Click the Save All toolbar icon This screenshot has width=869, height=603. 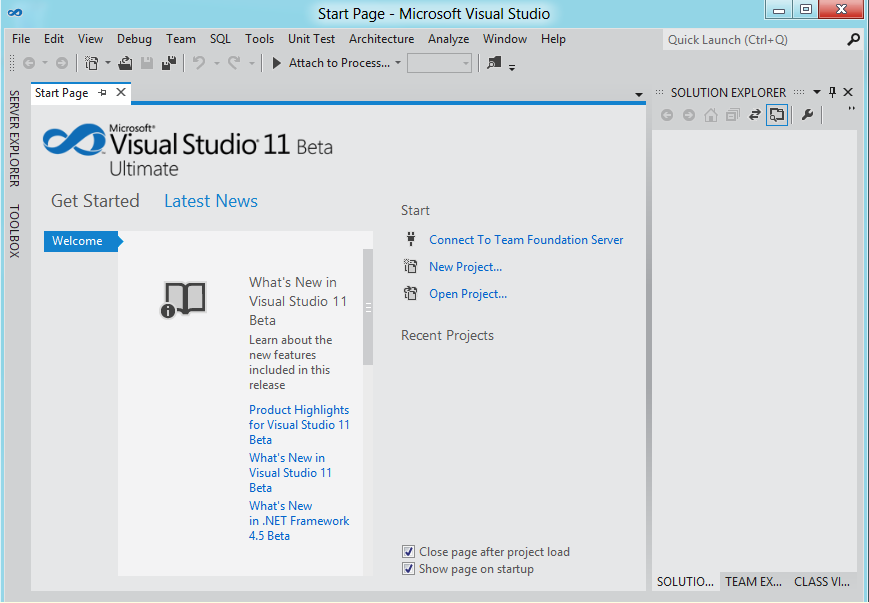point(169,63)
